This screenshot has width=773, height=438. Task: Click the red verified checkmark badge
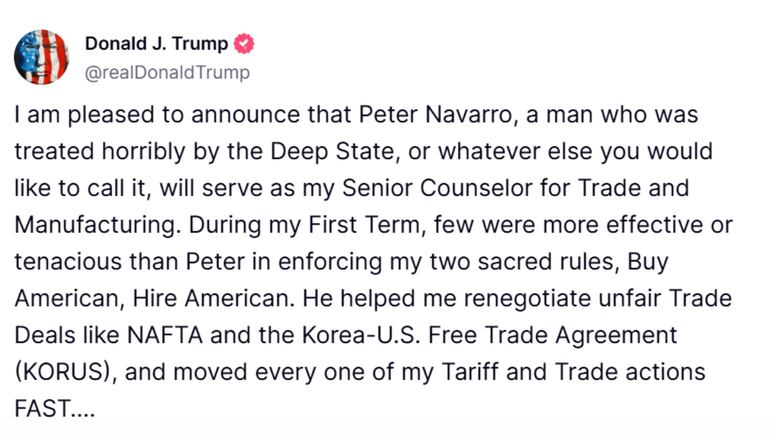tap(244, 44)
